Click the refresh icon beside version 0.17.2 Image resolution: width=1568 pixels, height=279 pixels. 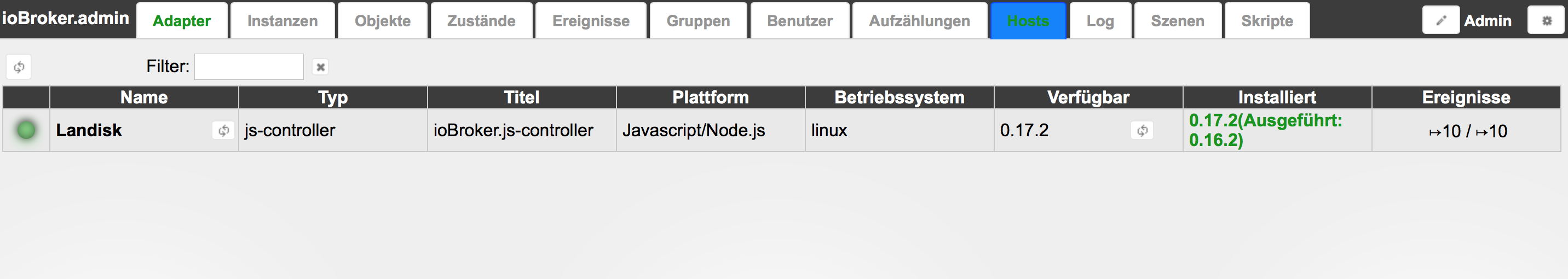click(x=1142, y=131)
